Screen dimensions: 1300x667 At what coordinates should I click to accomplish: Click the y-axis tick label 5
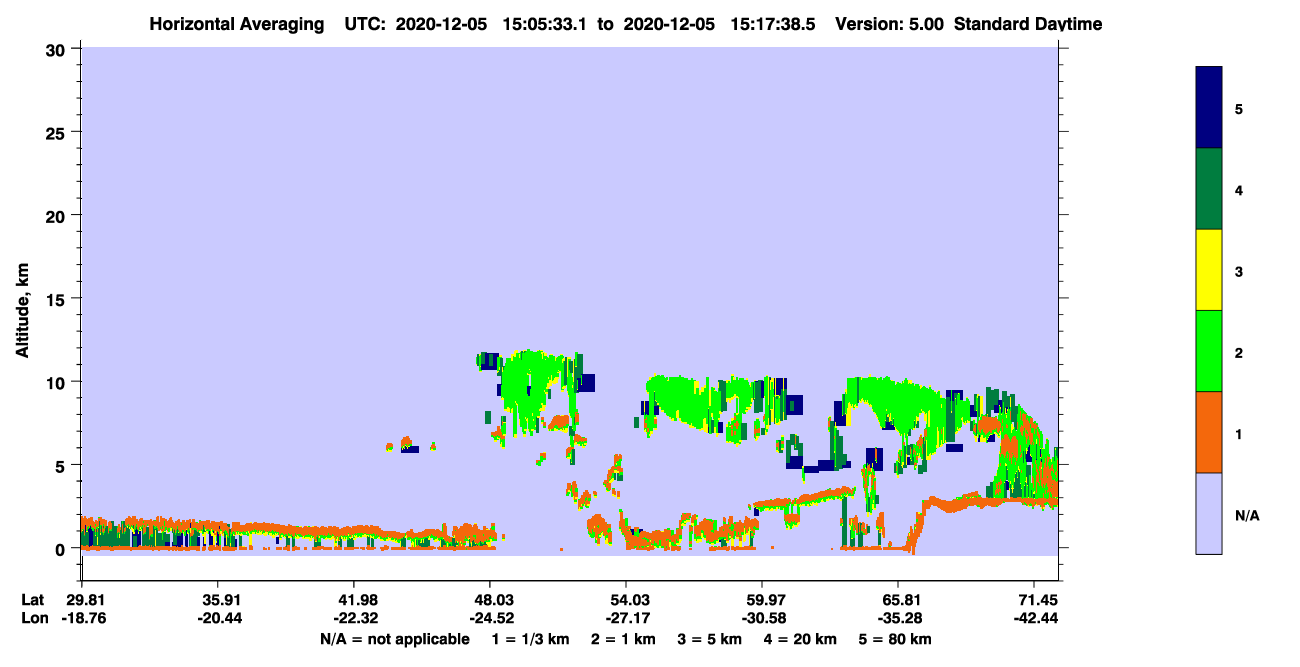pos(63,465)
